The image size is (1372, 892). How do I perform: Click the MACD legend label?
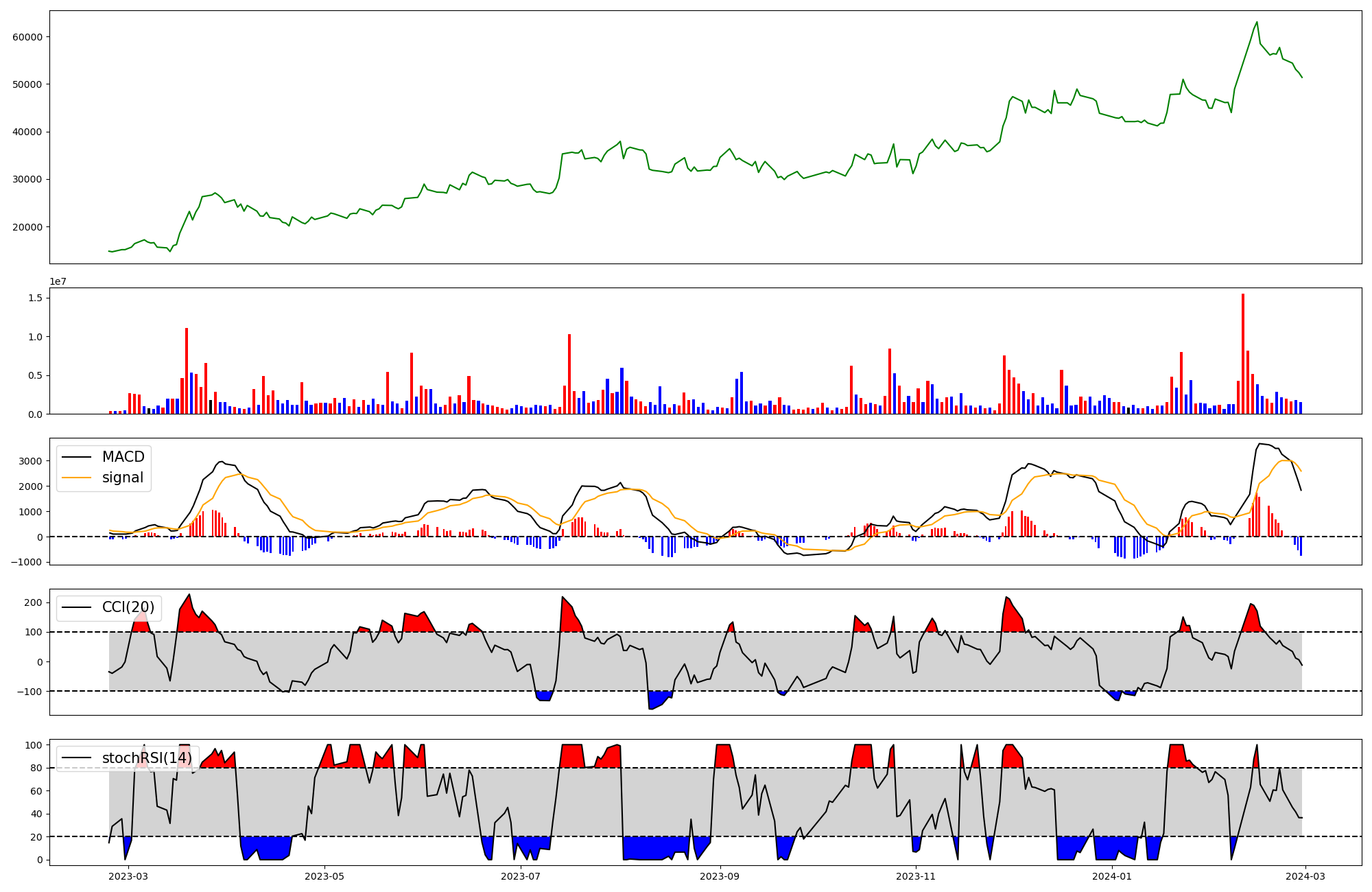(x=123, y=457)
